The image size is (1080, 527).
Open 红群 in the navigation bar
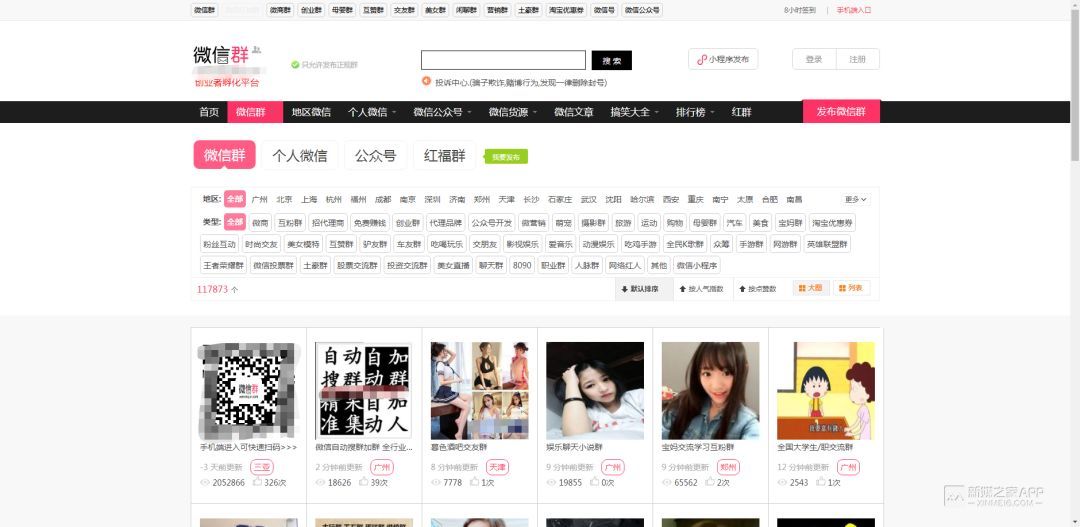click(x=742, y=112)
